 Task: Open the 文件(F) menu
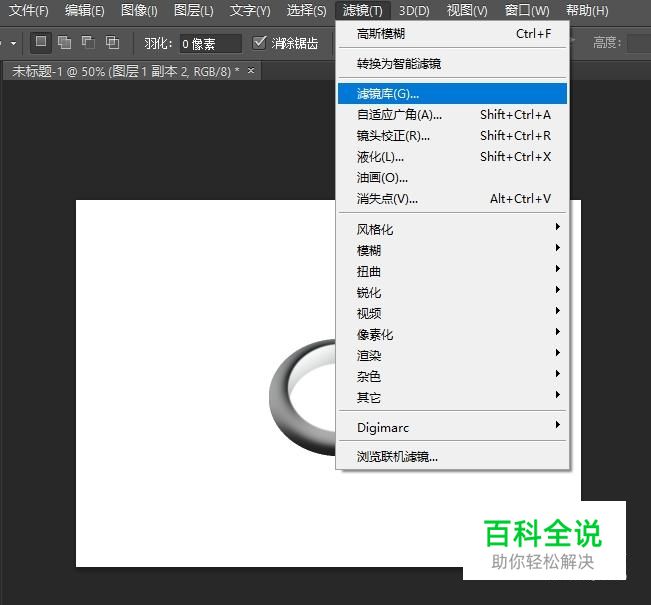[x=29, y=10]
